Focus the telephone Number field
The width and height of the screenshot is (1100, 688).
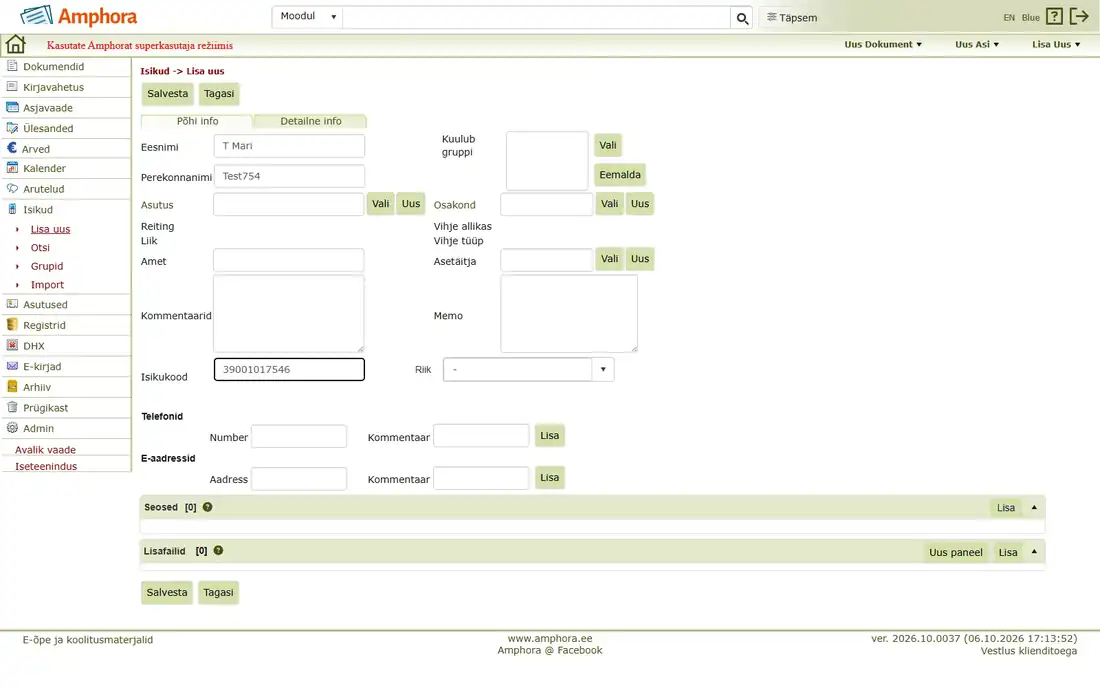pyautogui.click(x=299, y=436)
